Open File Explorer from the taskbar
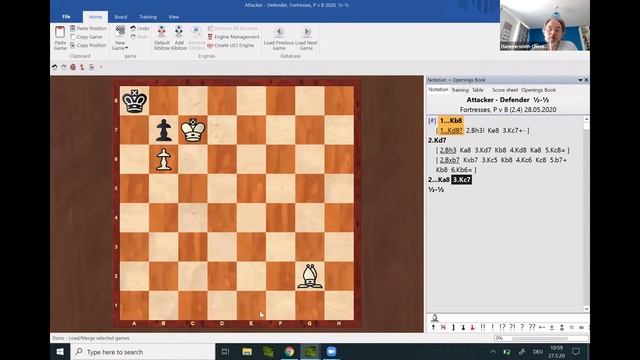 click(247, 352)
